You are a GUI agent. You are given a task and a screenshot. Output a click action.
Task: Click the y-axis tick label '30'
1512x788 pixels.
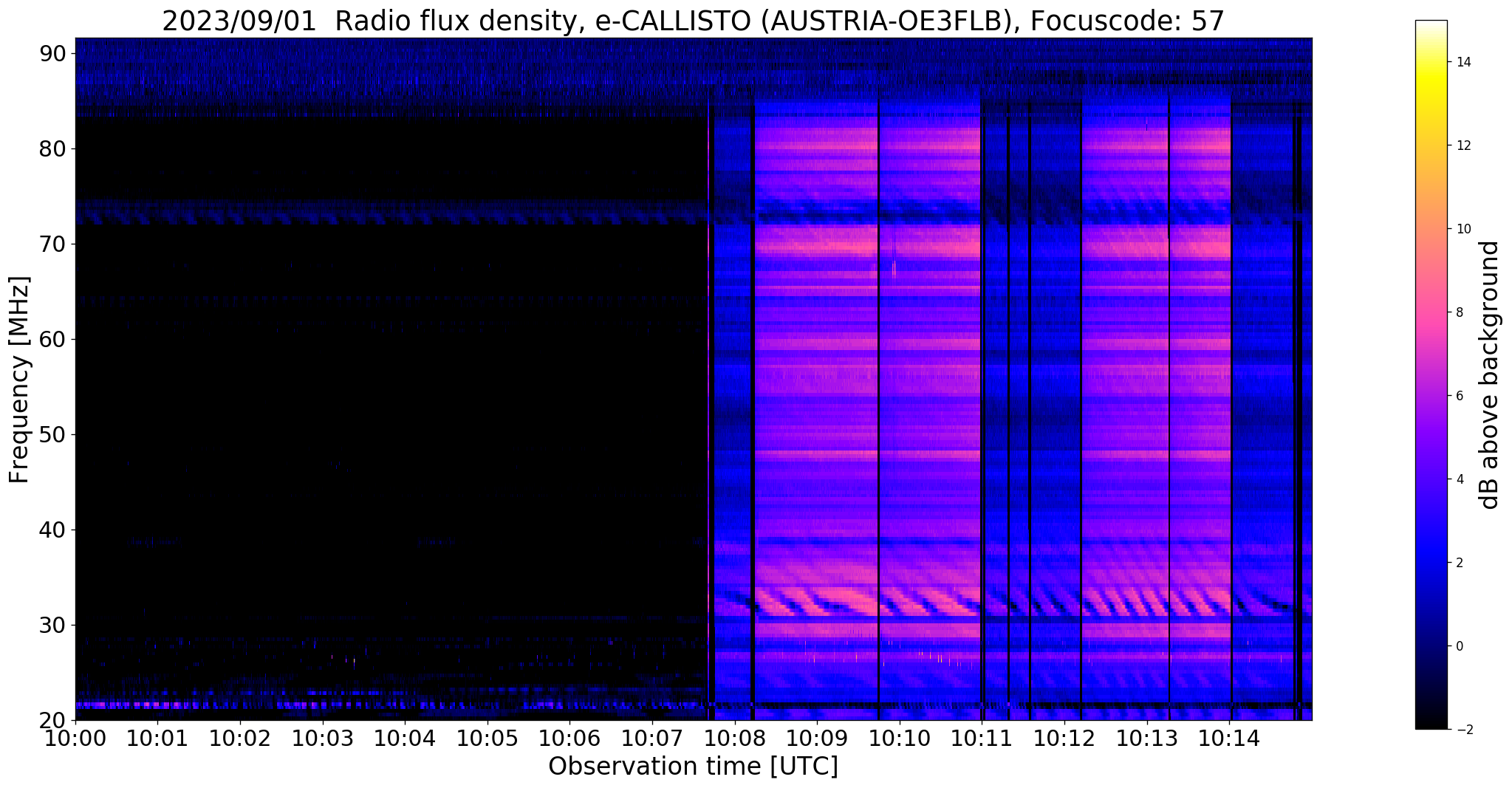click(52, 625)
